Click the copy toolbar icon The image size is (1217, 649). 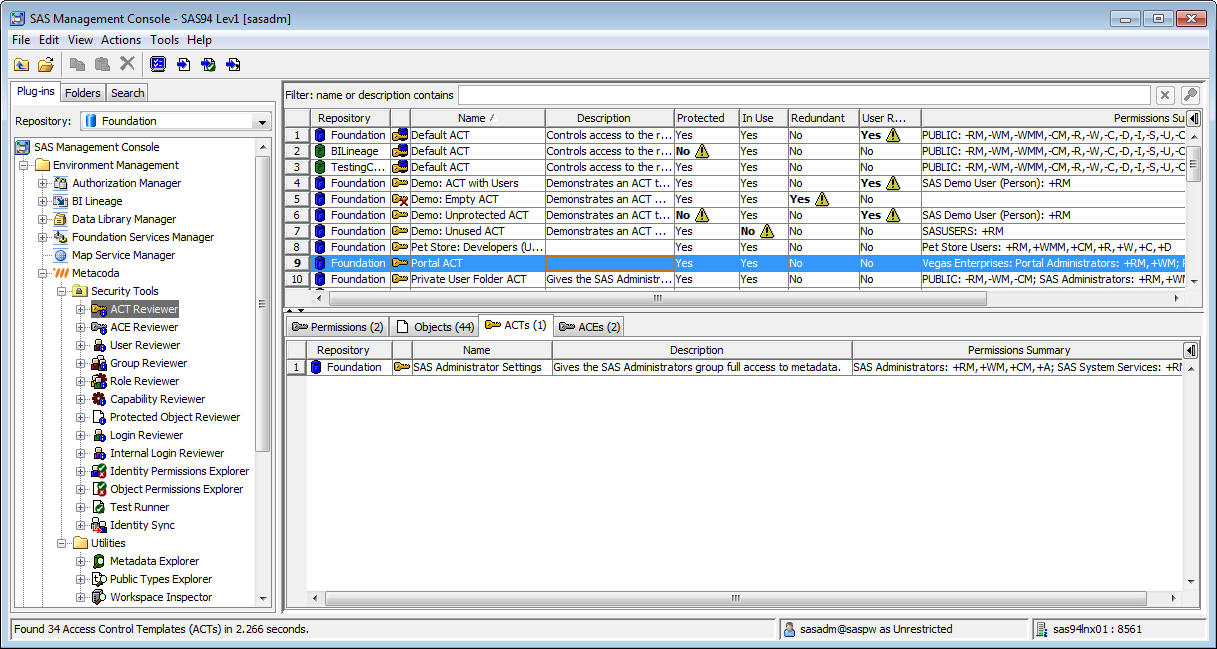pyautogui.click(x=79, y=64)
